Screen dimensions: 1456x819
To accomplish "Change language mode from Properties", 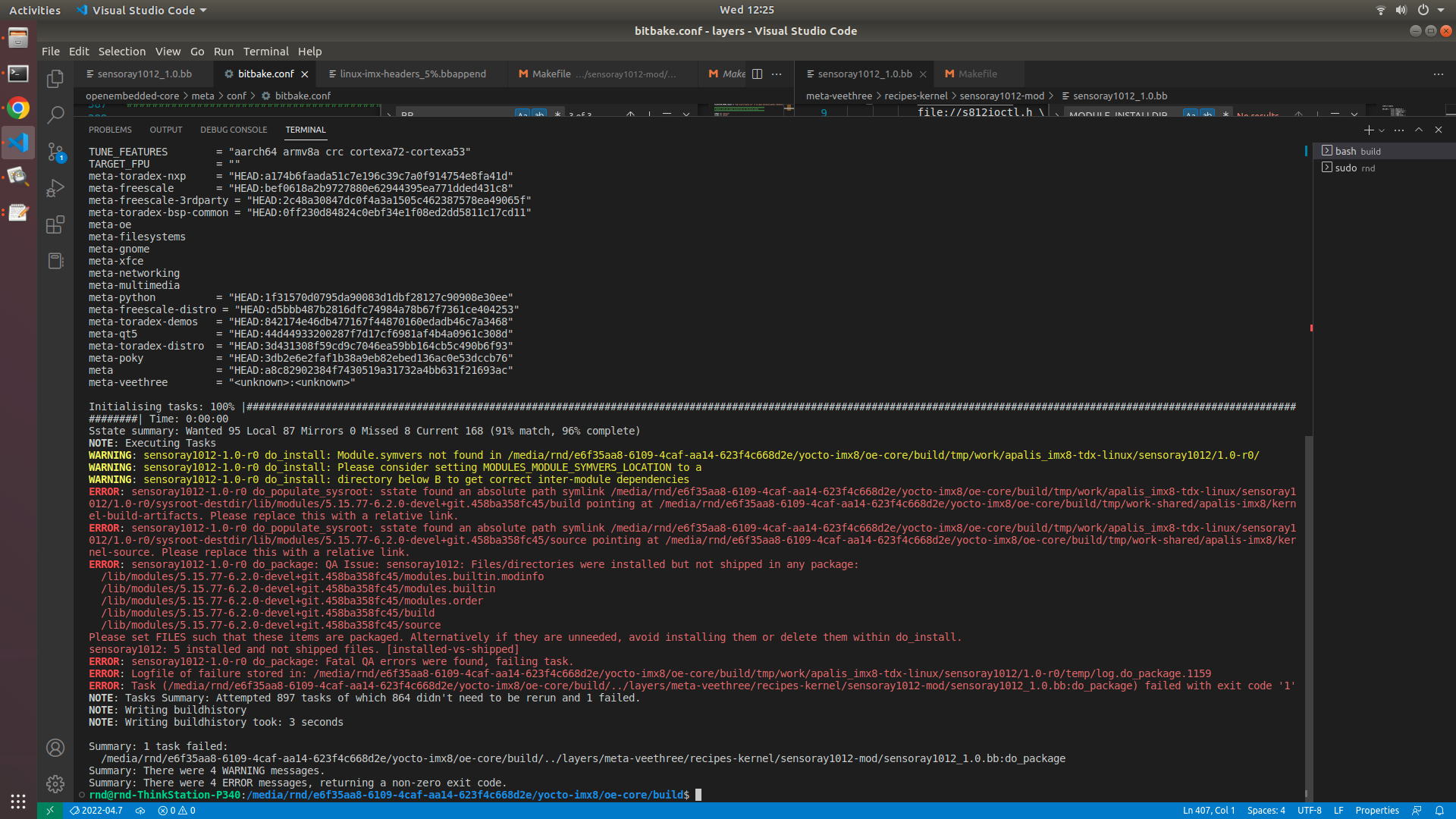I will point(1376,811).
